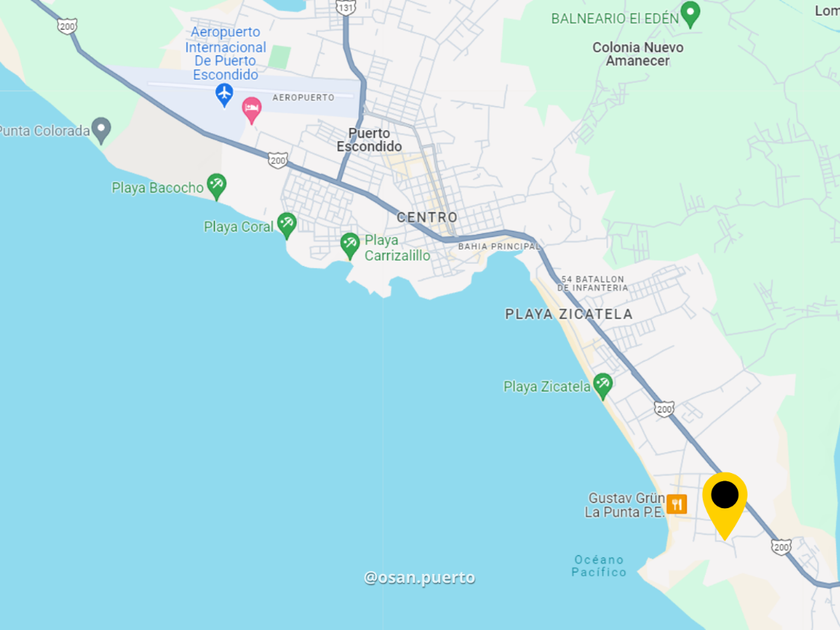Select the Gustav Grün restaurant icon

677,504
